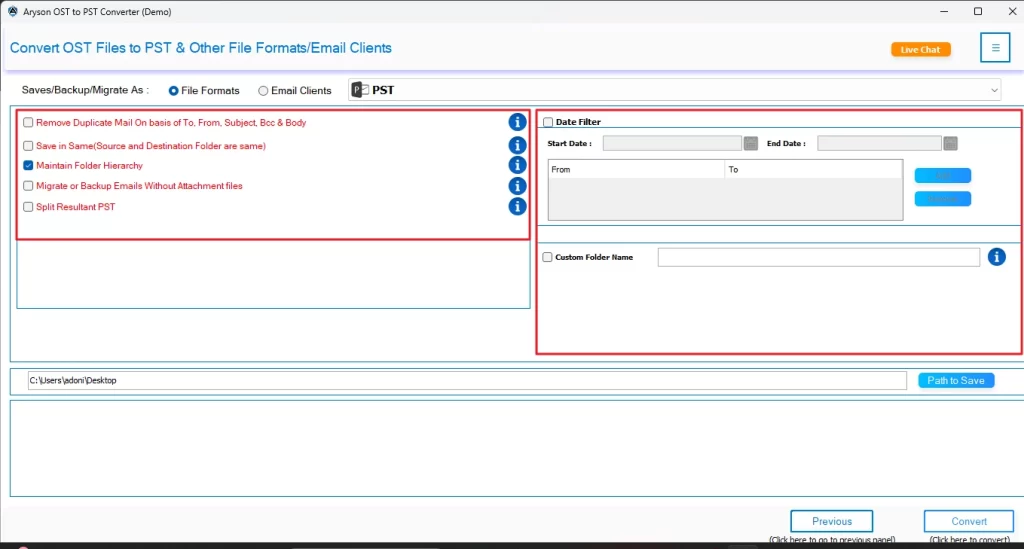Open info for Save in Same option
1024x549 pixels.
coord(517,145)
